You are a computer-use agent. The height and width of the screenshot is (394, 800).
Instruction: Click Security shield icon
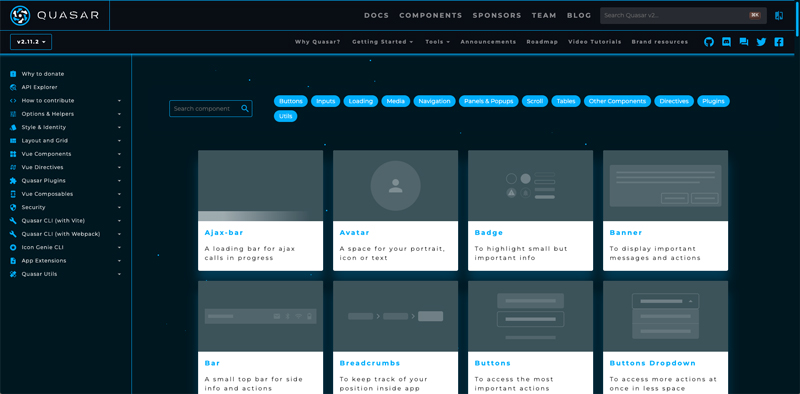(x=13, y=207)
